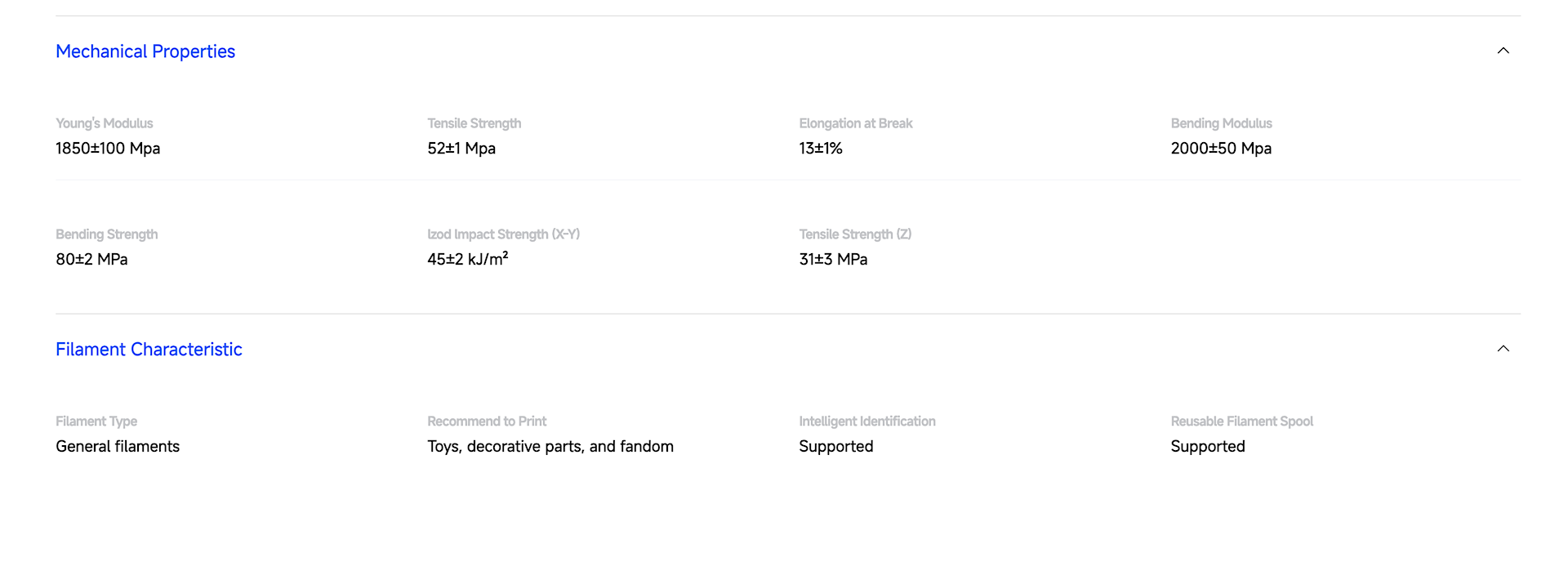1568x562 pixels.
Task: Select the Elongation at Break label
Action: [856, 123]
